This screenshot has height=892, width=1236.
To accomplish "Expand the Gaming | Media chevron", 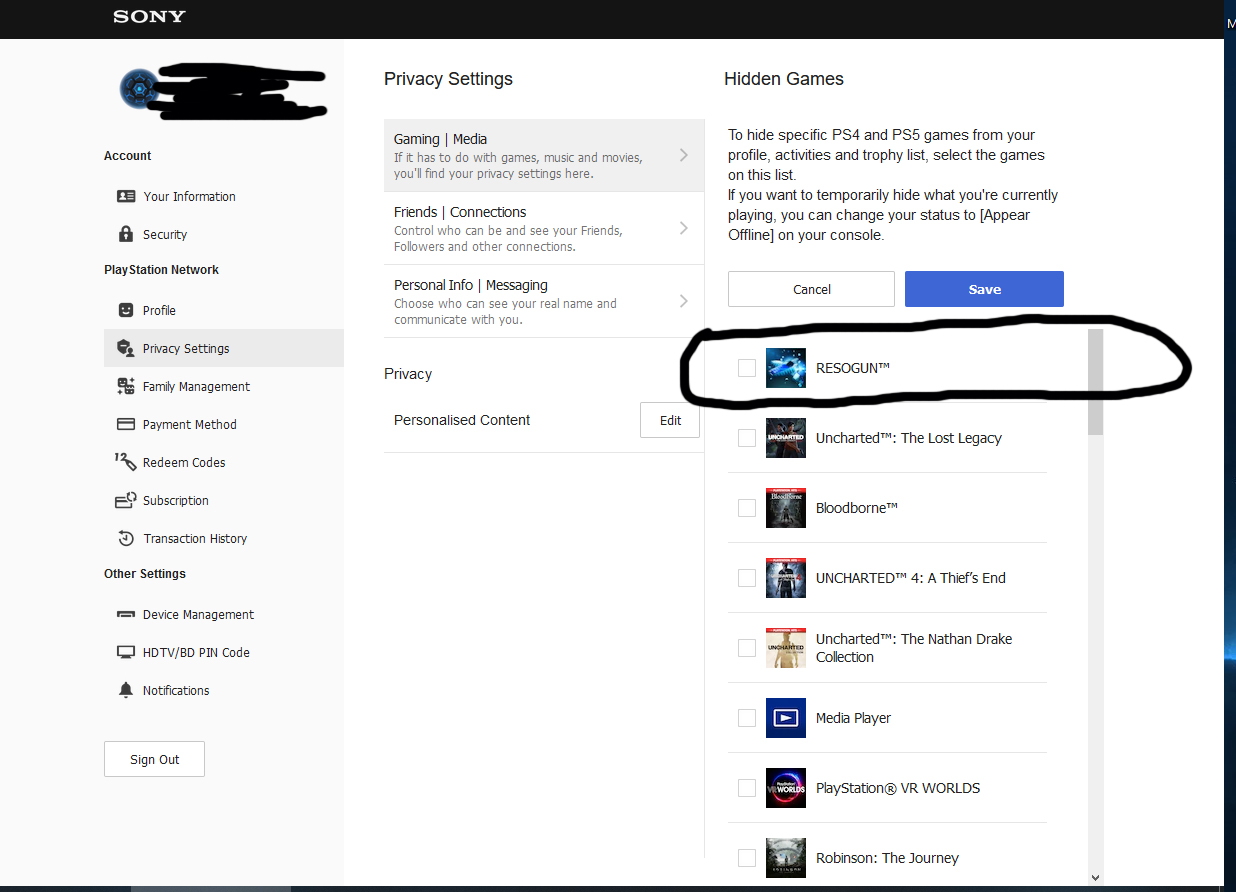I will (684, 155).
